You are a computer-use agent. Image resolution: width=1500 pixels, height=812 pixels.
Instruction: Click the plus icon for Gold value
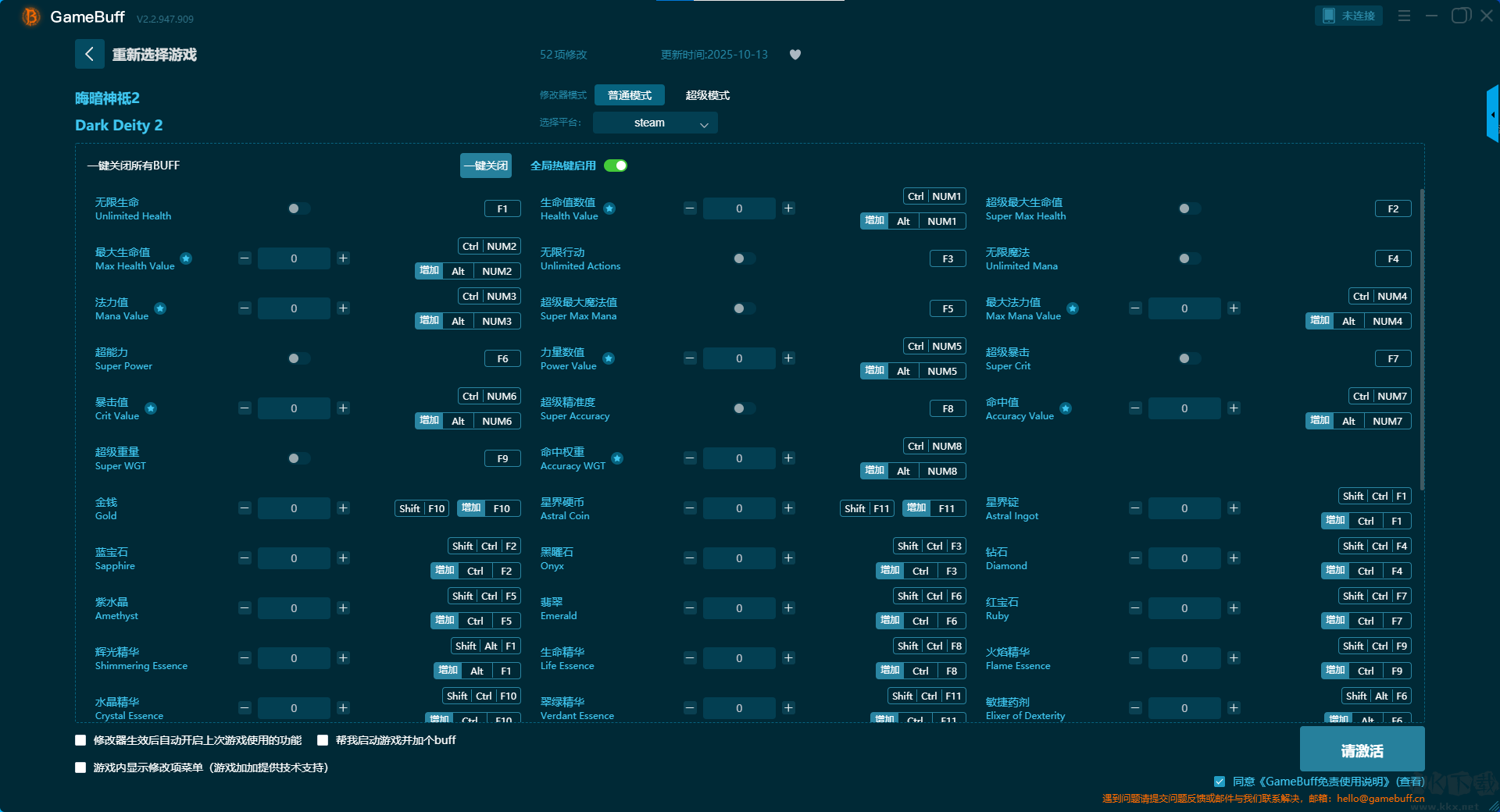click(x=343, y=508)
